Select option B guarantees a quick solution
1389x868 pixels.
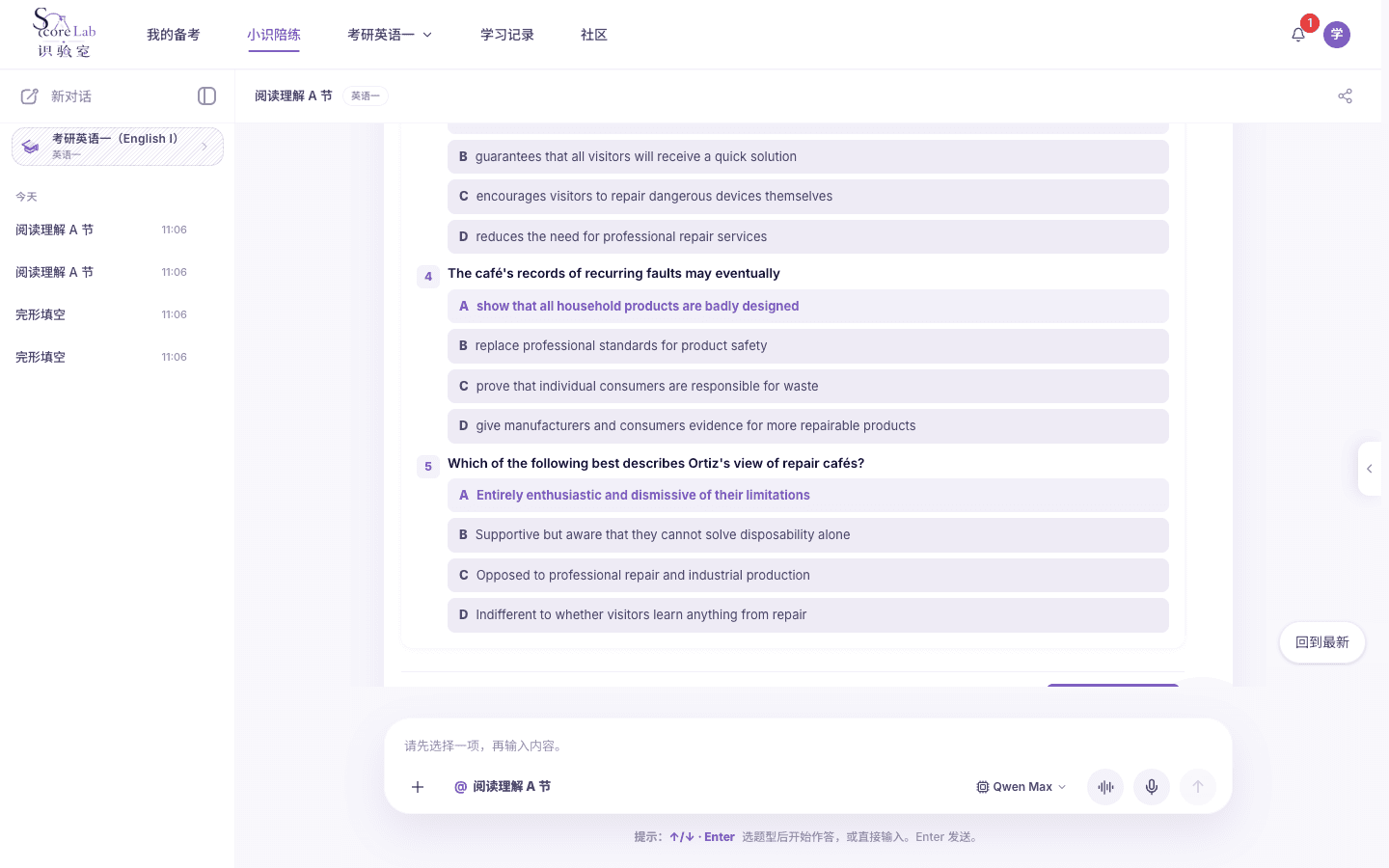coord(808,157)
